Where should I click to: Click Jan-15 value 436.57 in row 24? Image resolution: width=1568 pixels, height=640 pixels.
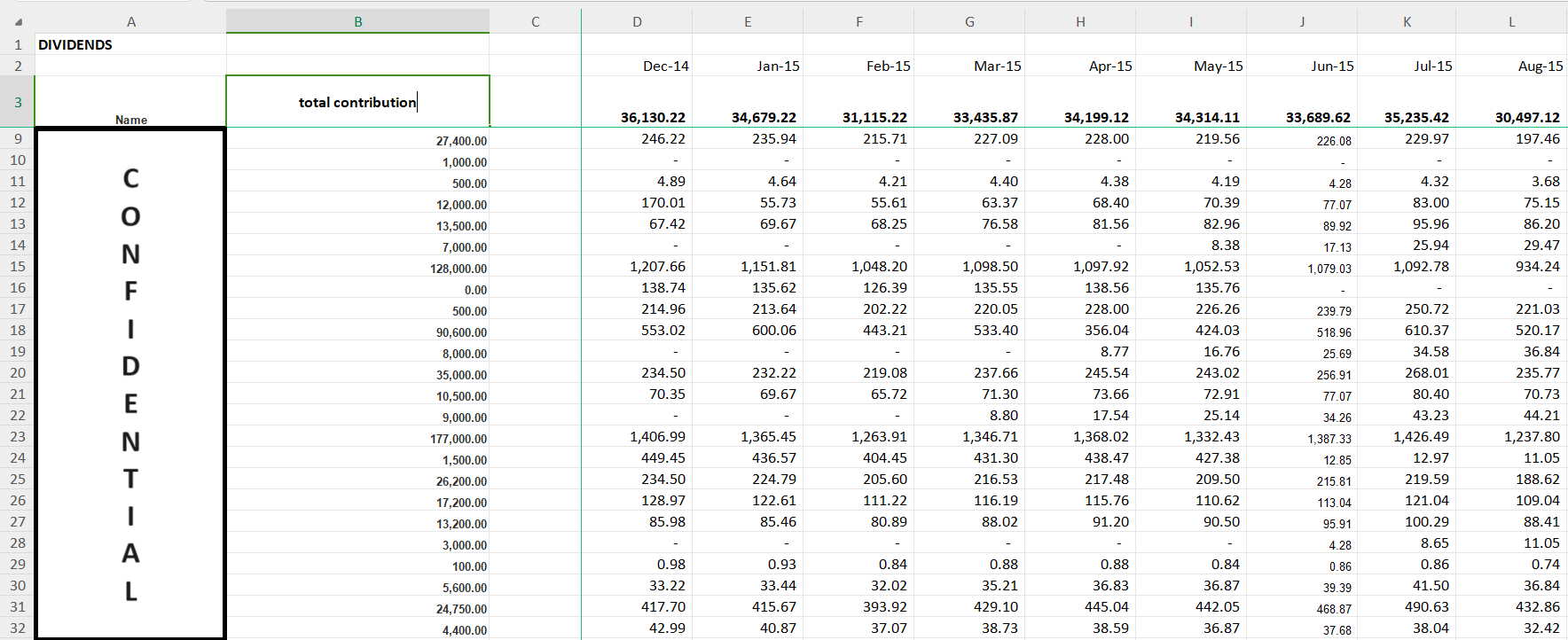748,457
